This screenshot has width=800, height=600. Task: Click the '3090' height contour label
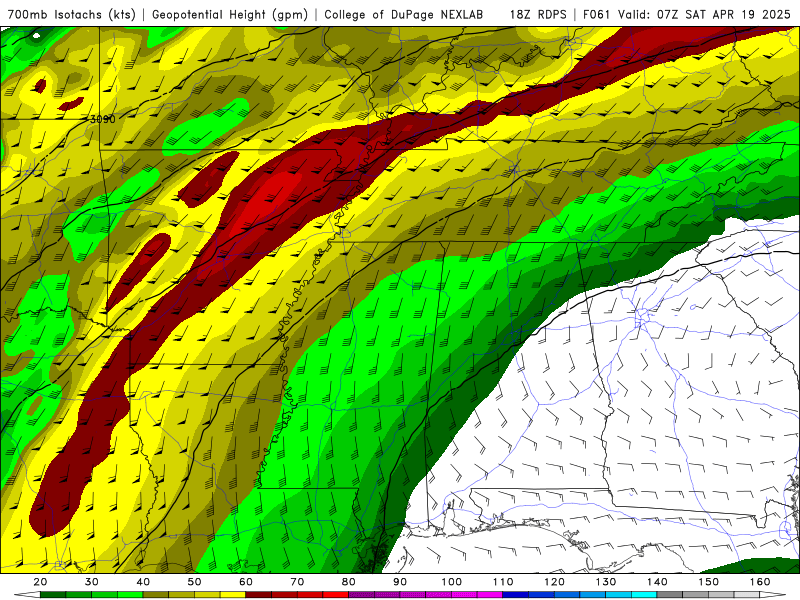[x=102, y=119]
